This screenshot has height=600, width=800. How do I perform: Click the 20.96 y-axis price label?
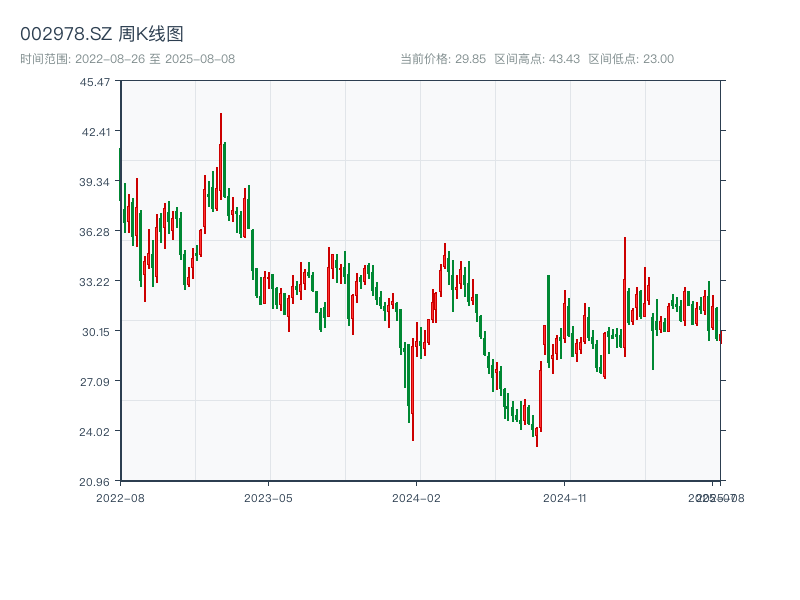[96, 481]
